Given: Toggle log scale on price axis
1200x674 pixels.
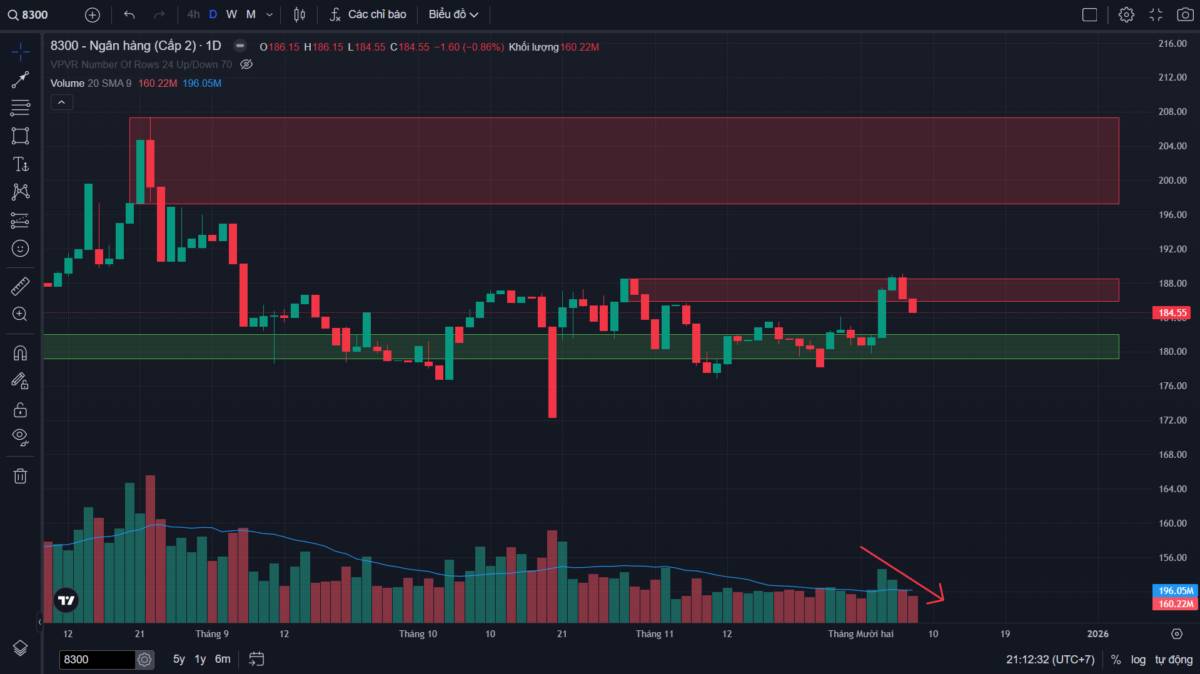Looking at the screenshot, I should pos(1138,659).
